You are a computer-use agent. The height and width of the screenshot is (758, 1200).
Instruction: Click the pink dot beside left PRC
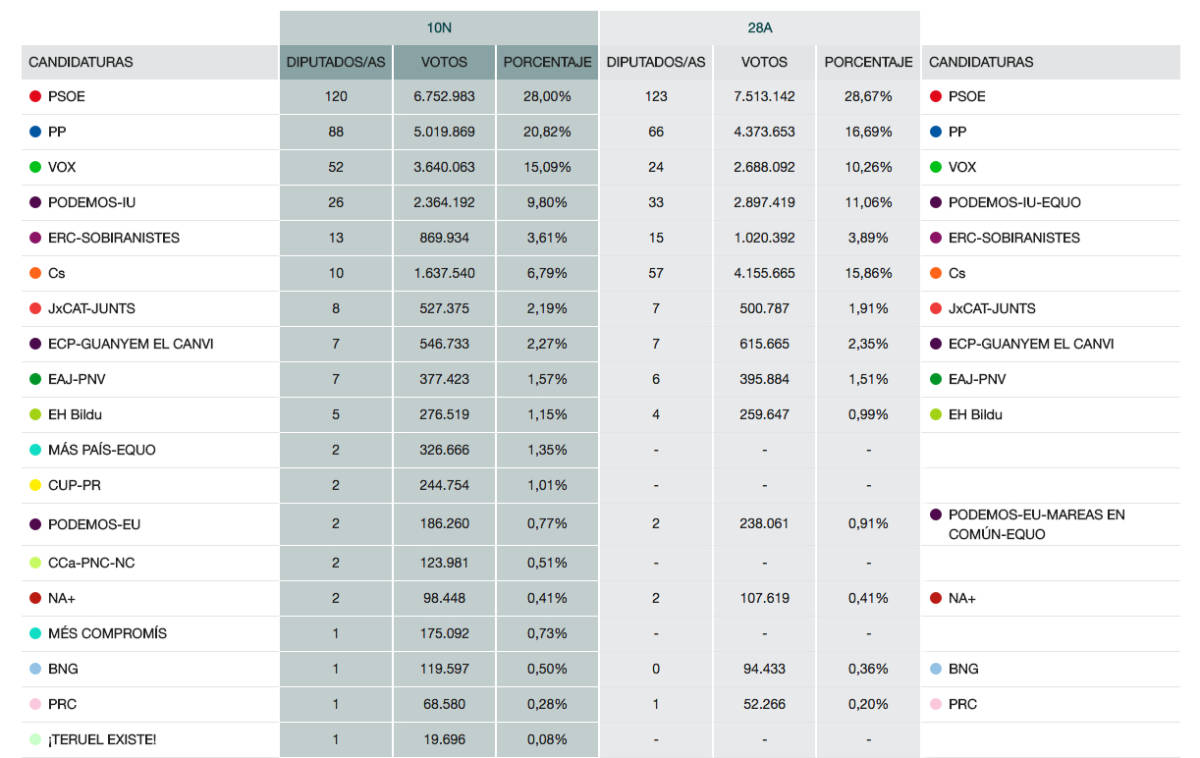click(35, 704)
